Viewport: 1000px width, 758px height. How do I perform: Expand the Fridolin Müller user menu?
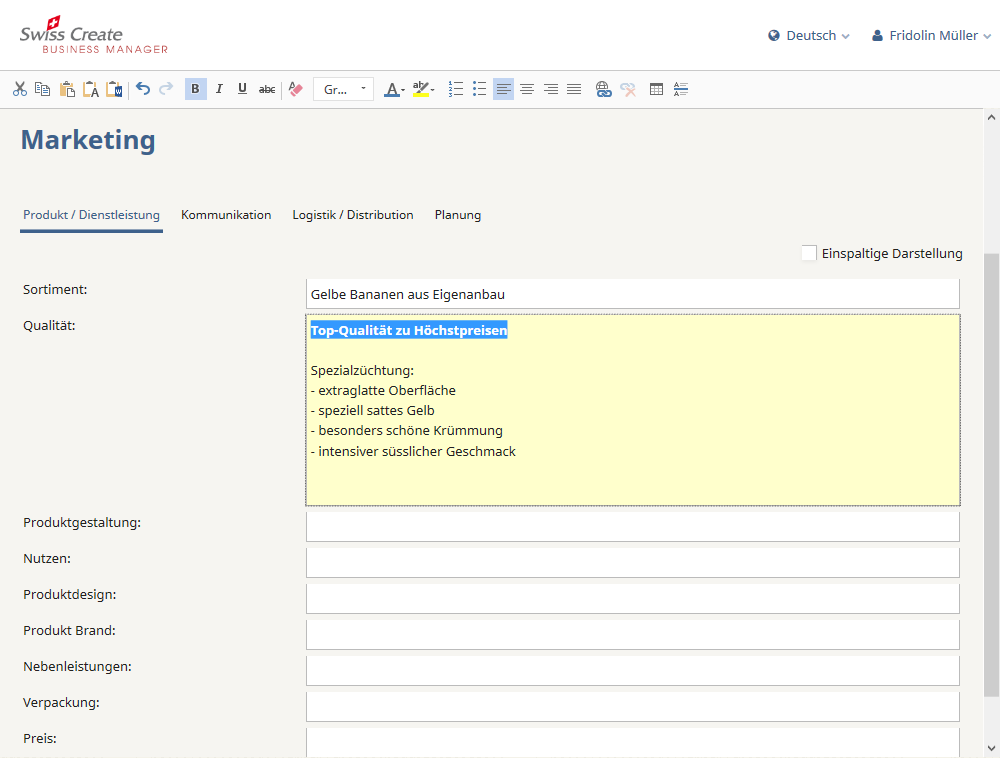pyautogui.click(x=931, y=35)
